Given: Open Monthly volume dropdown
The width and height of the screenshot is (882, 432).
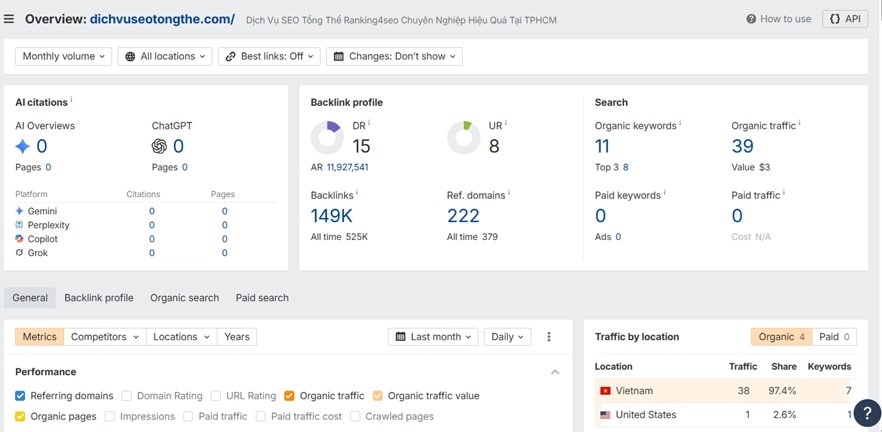Looking at the screenshot, I should (x=64, y=56).
